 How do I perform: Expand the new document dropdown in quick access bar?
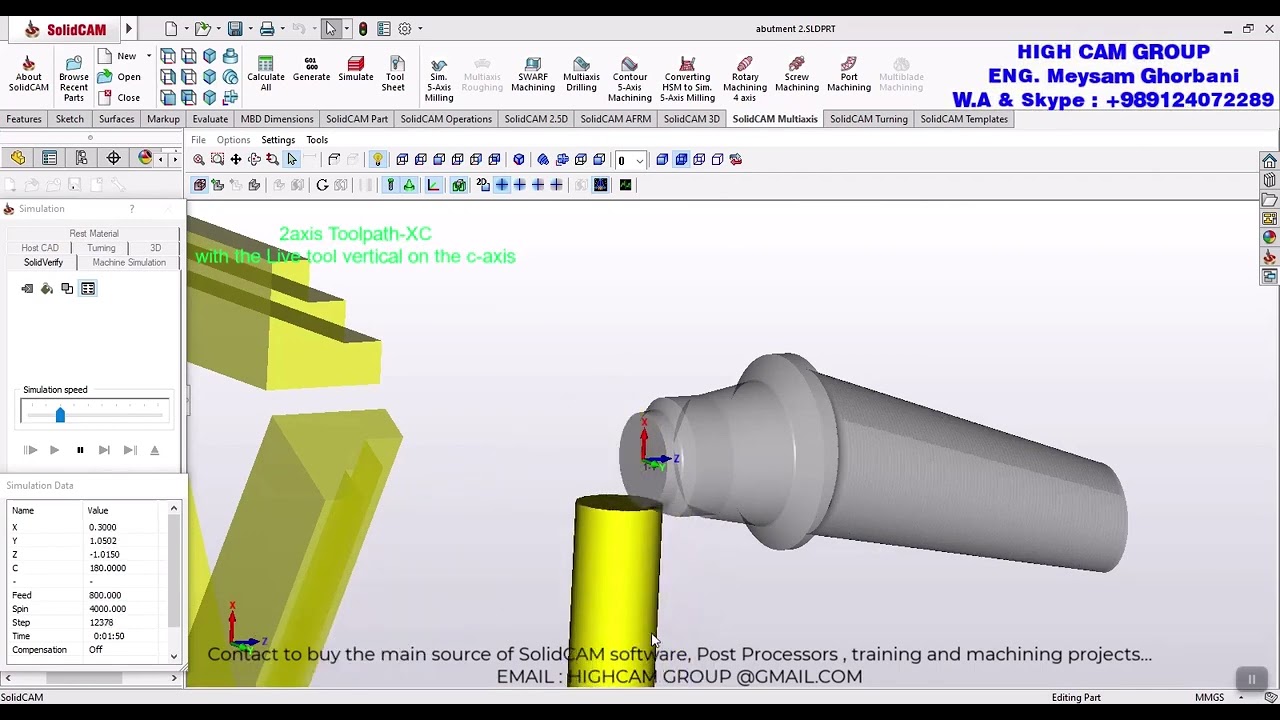(186, 29)
